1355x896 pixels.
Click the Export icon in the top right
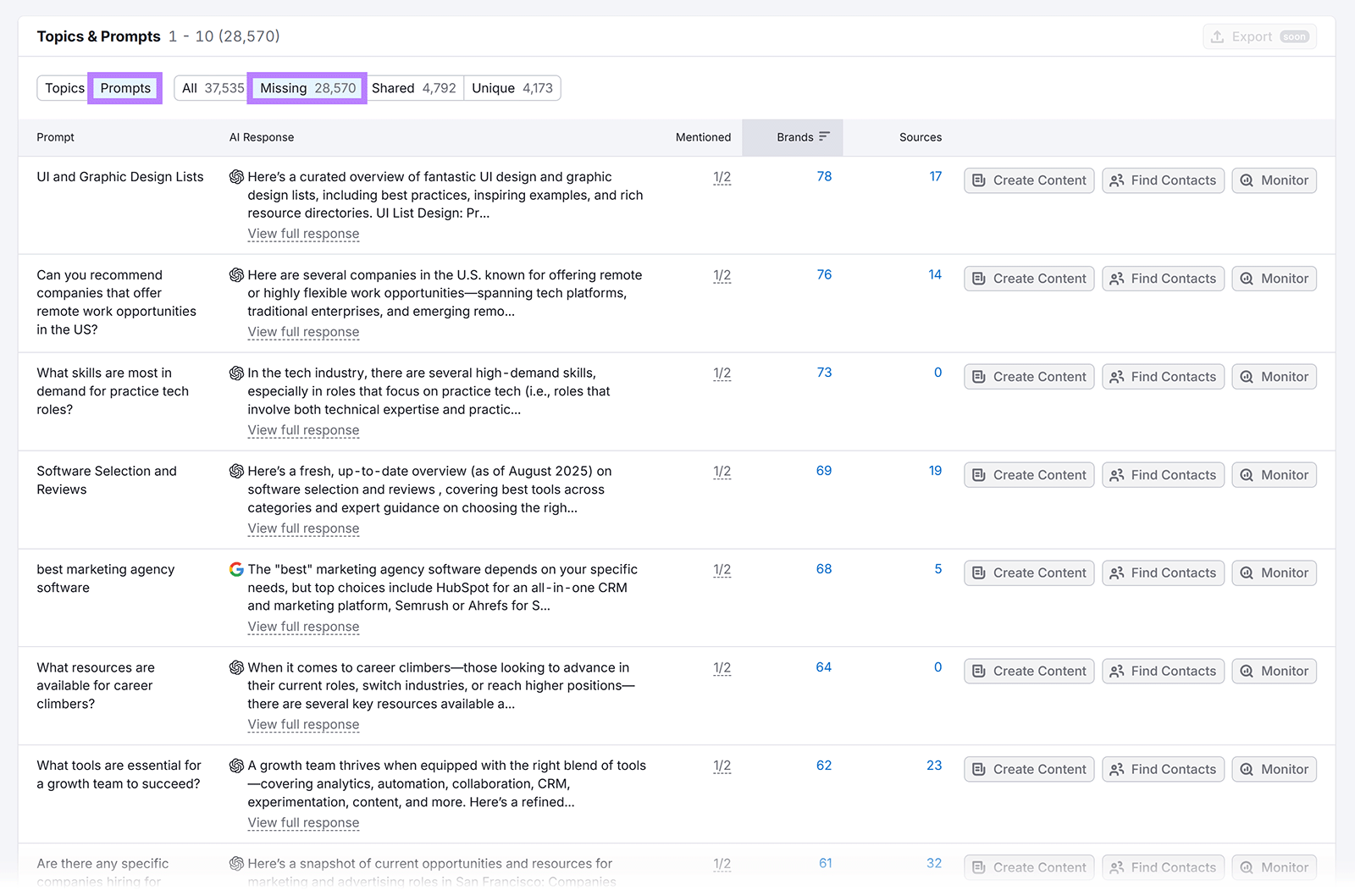pos(1219,36)
